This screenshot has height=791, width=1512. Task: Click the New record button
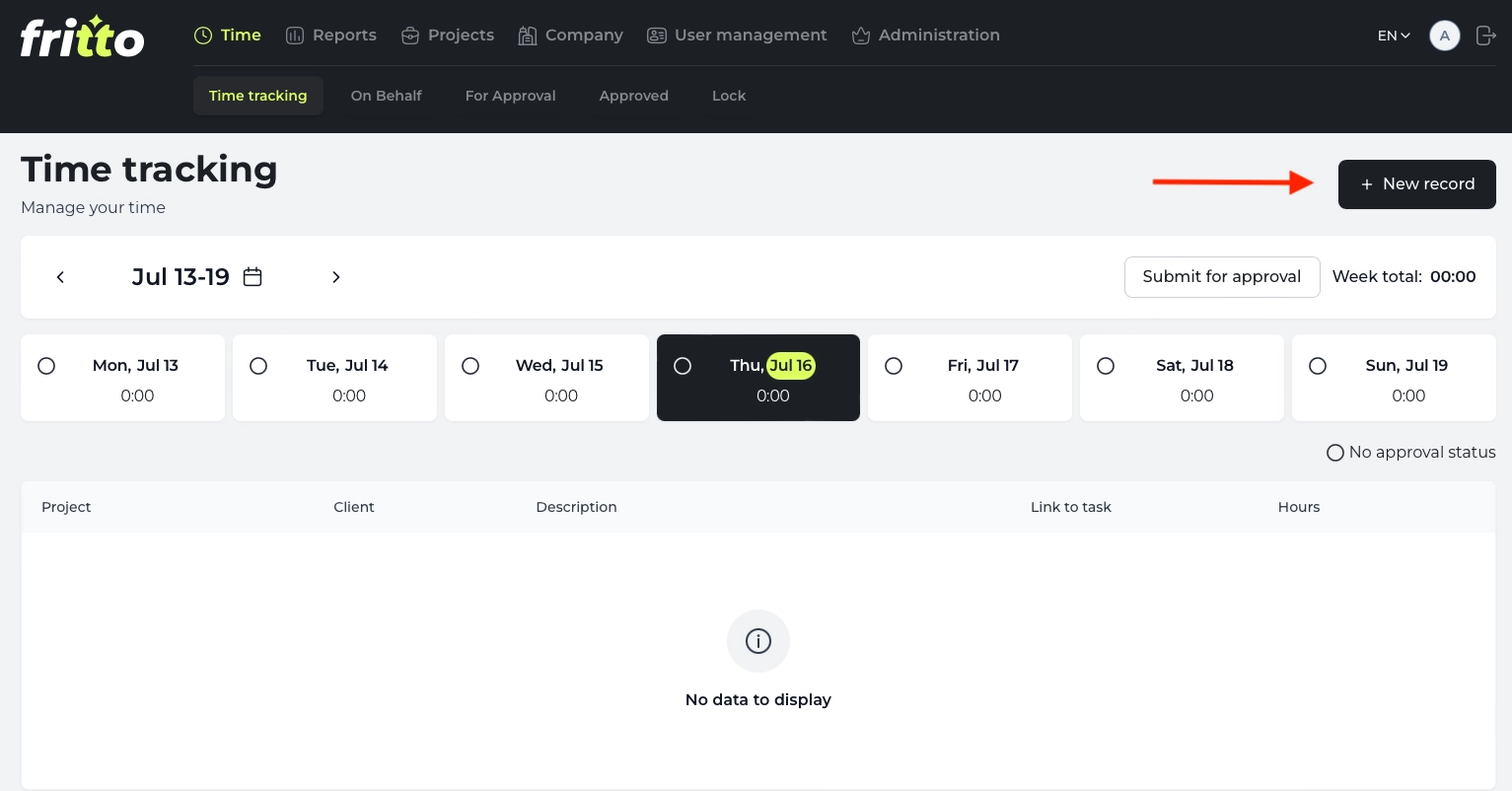[x=1417, y=184]
